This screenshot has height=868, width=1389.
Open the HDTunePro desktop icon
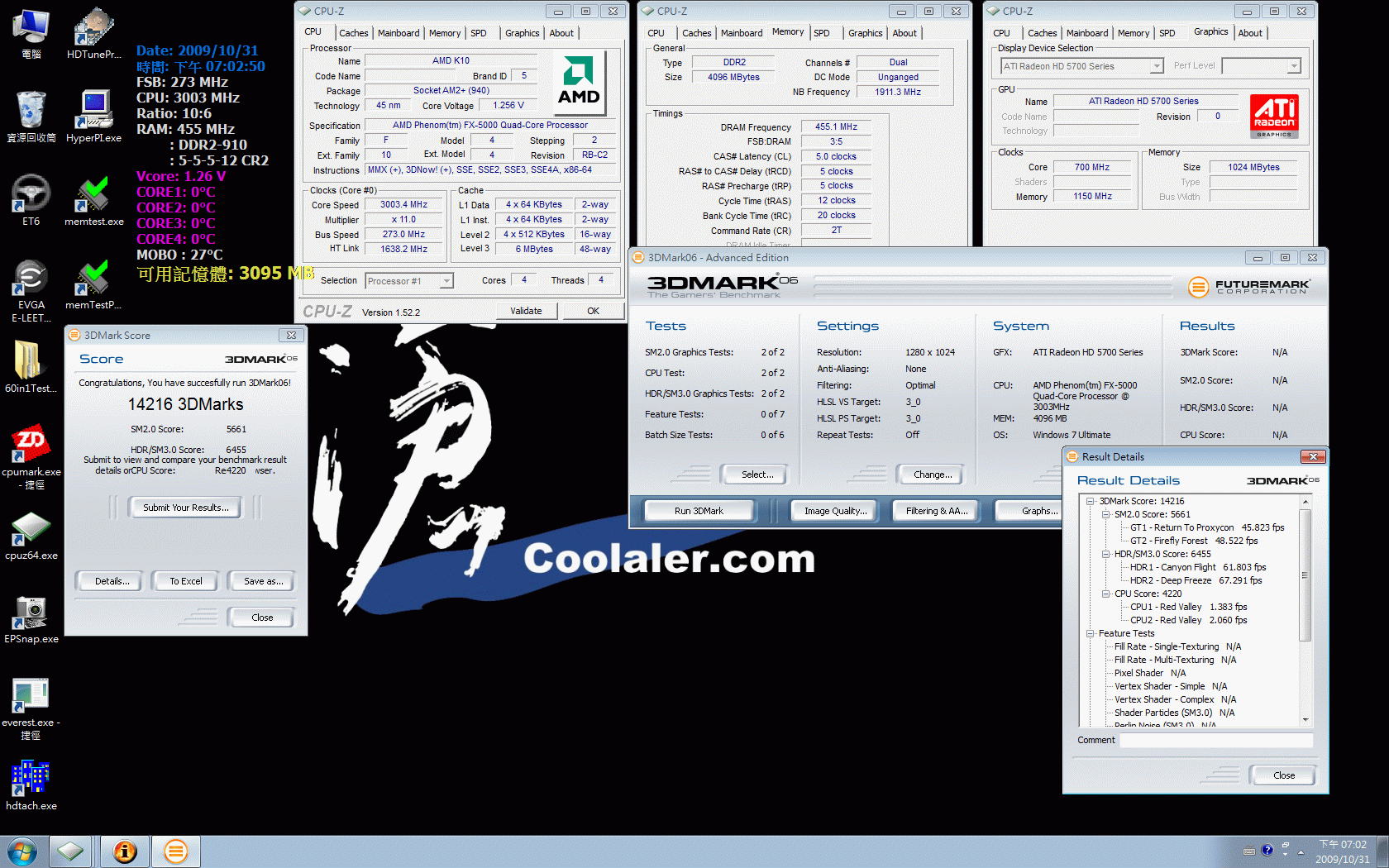[93, 31]
